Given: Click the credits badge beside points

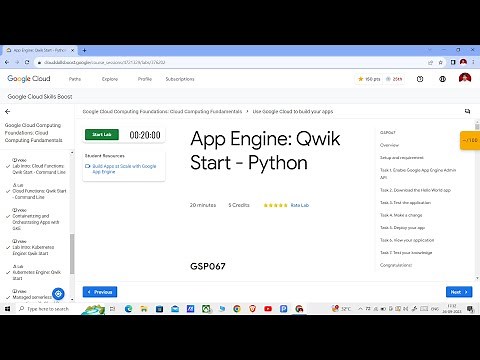Looking at the screenshot, I should point(394,79).
